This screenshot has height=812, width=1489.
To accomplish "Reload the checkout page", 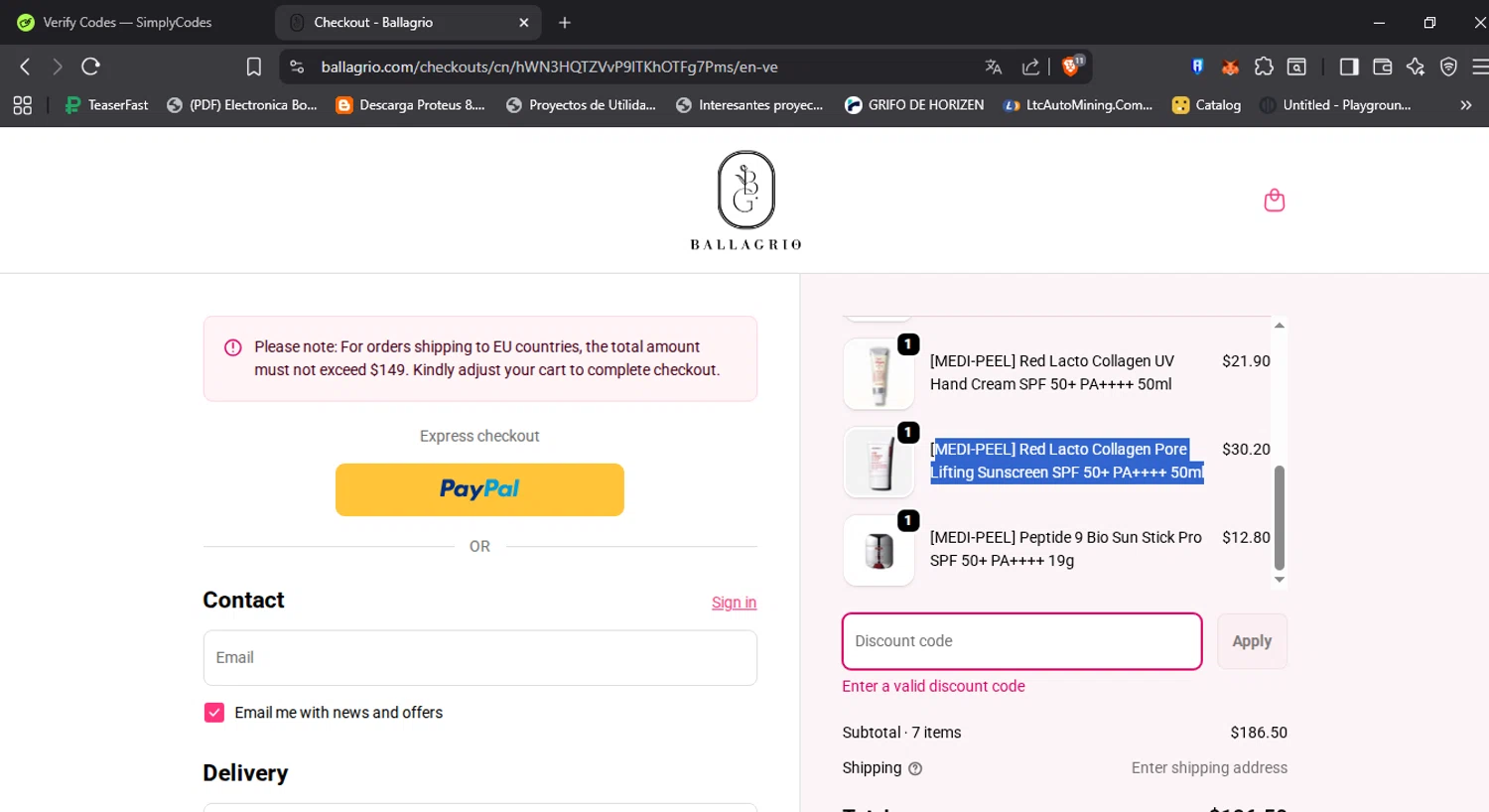I will tap(91, 67).
